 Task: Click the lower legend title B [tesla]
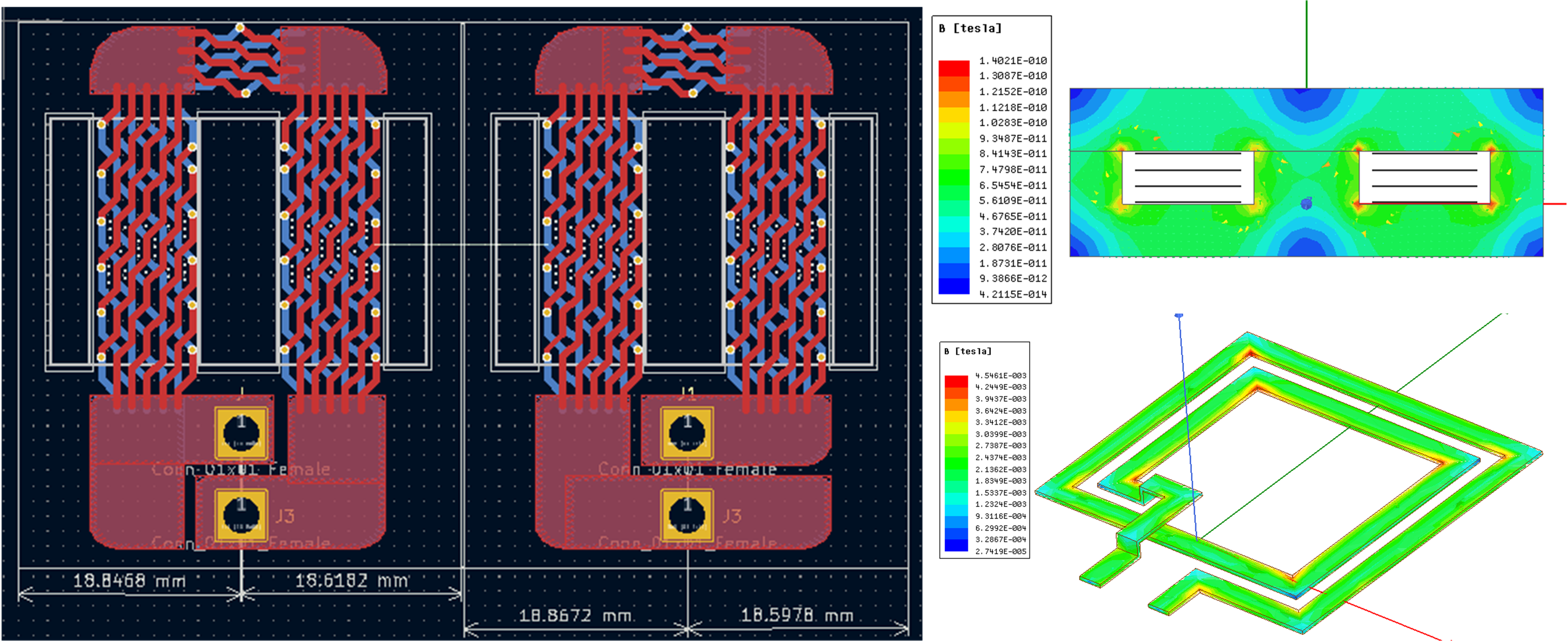coord(968,351)
